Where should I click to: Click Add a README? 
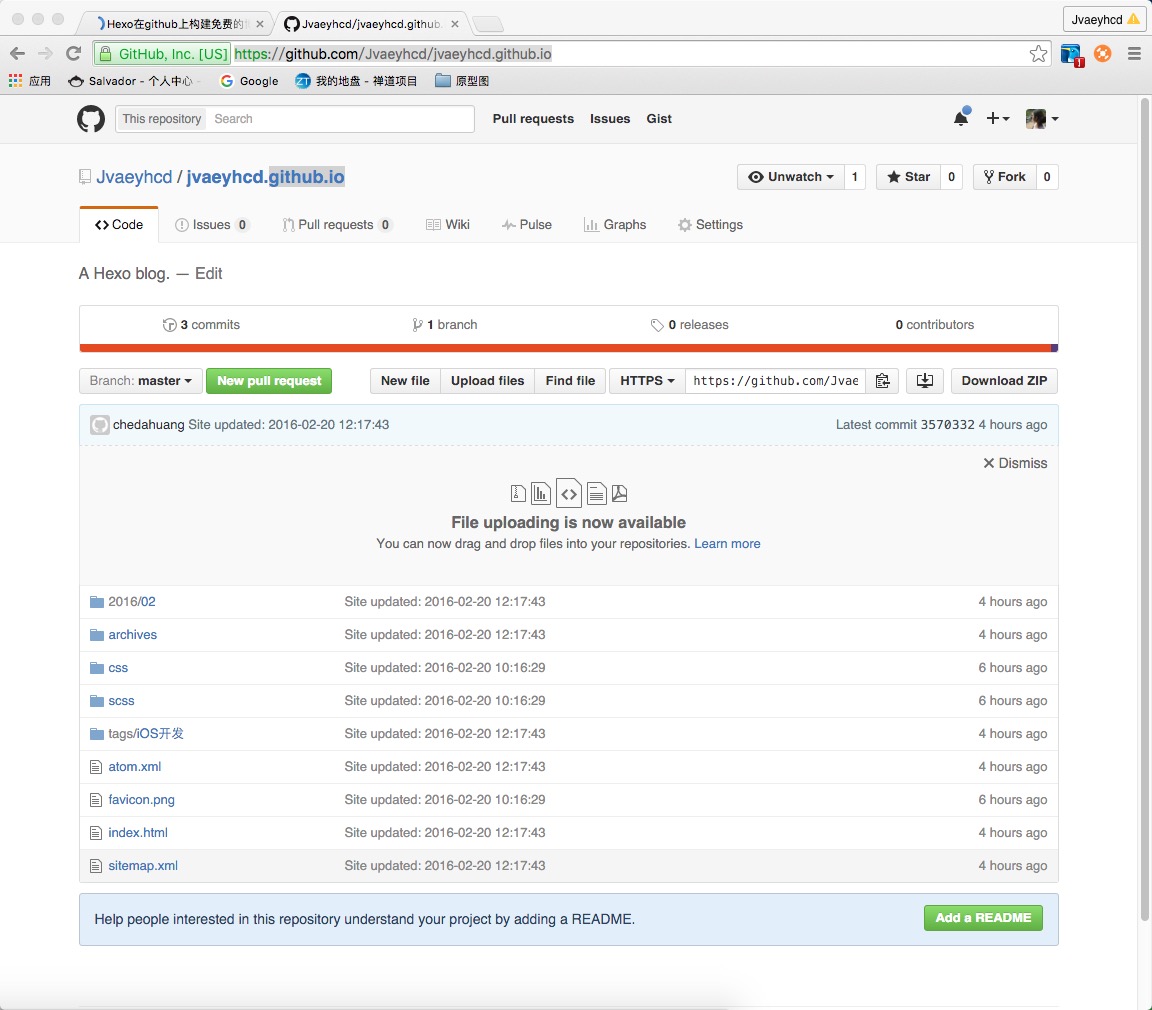[983, 918]
